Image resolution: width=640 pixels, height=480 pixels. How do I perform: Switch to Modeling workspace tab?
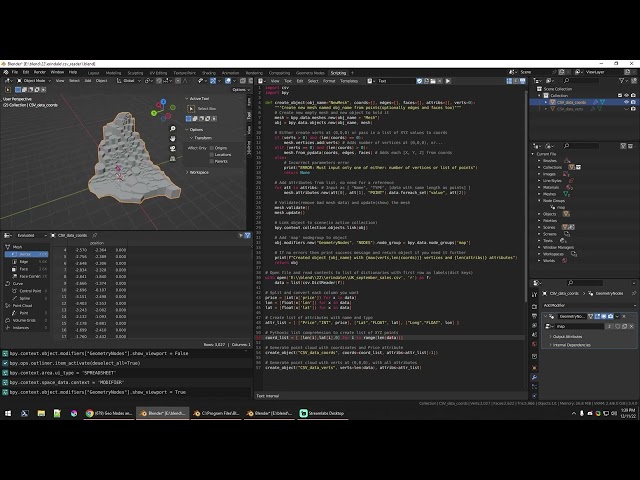click(x=113, y=73)
